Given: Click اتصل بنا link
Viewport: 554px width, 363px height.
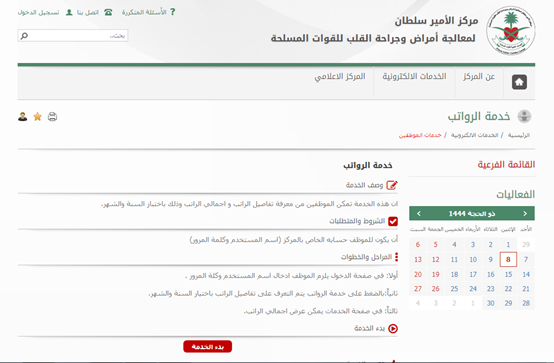Looking at the screenshot, I should [x=88, y=12].
